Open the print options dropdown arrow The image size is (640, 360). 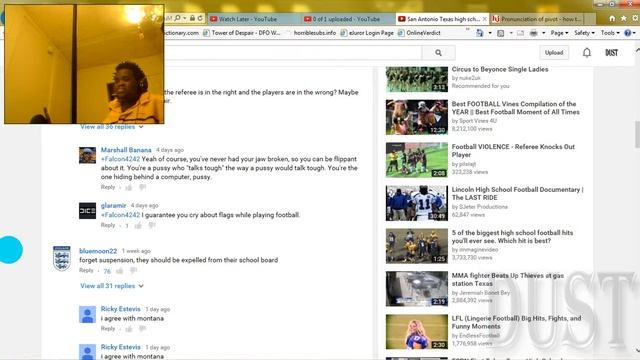coord(543,33)
